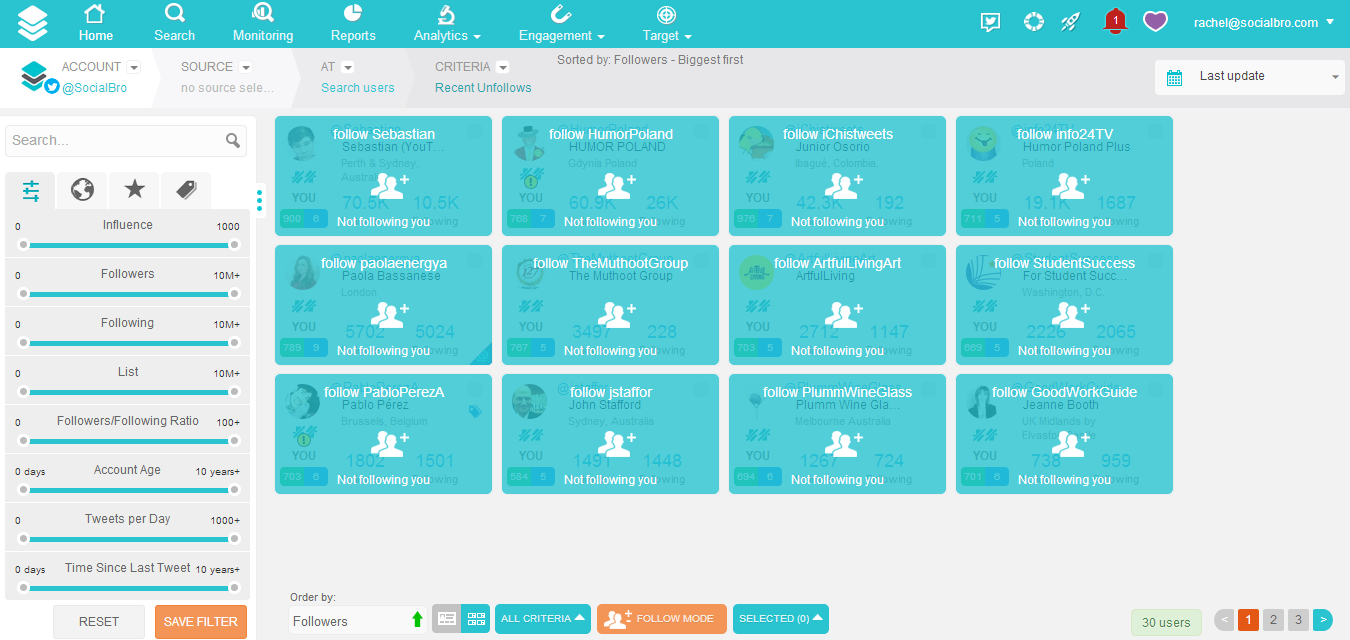
Task: Go to the Home page
Action: 96,24
